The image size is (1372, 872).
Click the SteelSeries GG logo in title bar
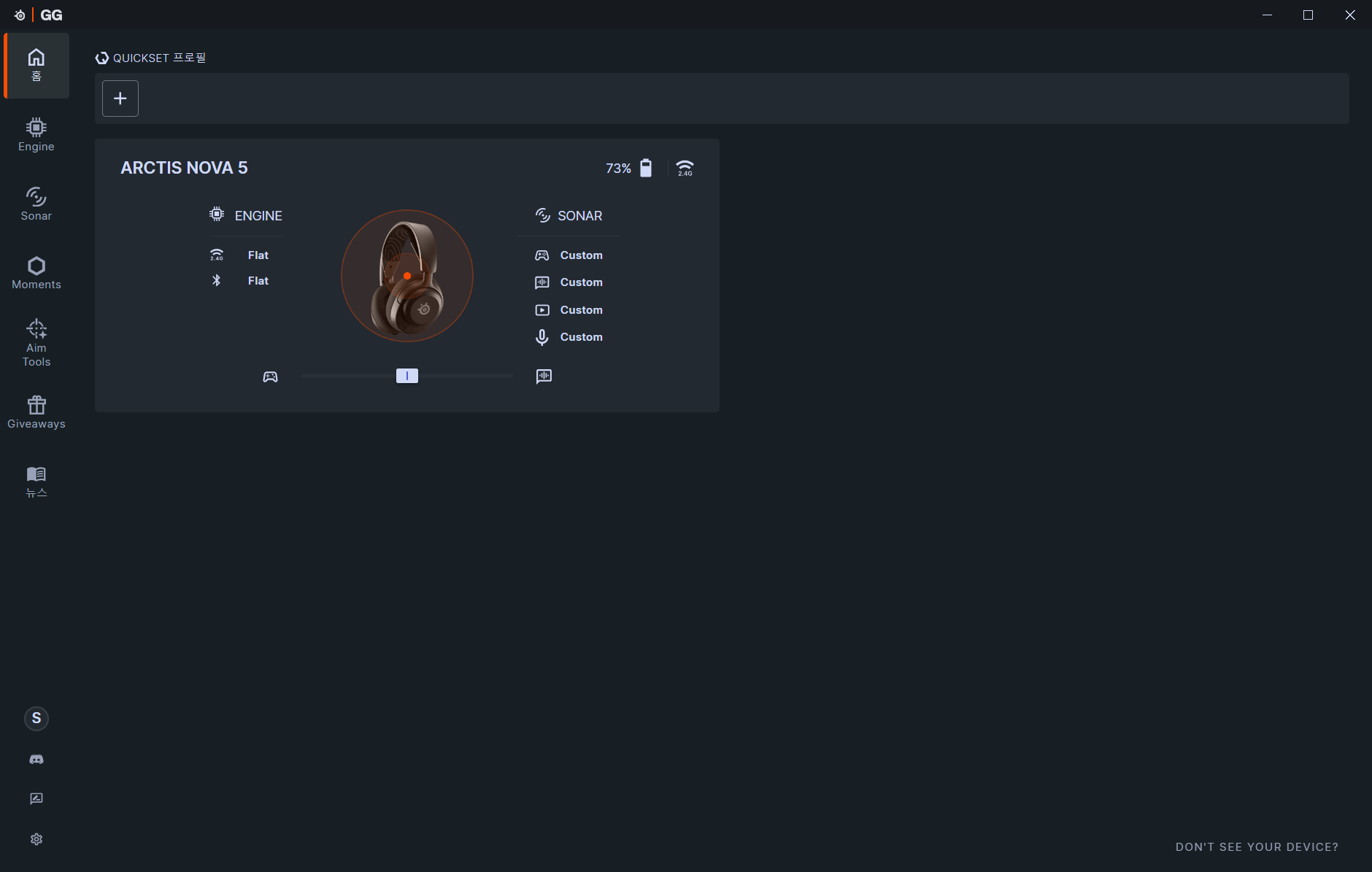(39, 15)
